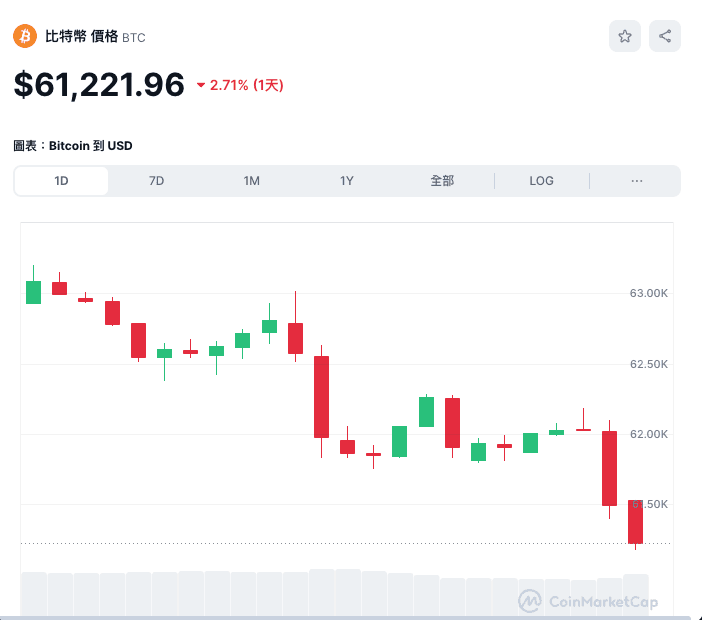Switch chart to 1M range
The width and height of the screenshot is (702, 620).
pos(251,181)
